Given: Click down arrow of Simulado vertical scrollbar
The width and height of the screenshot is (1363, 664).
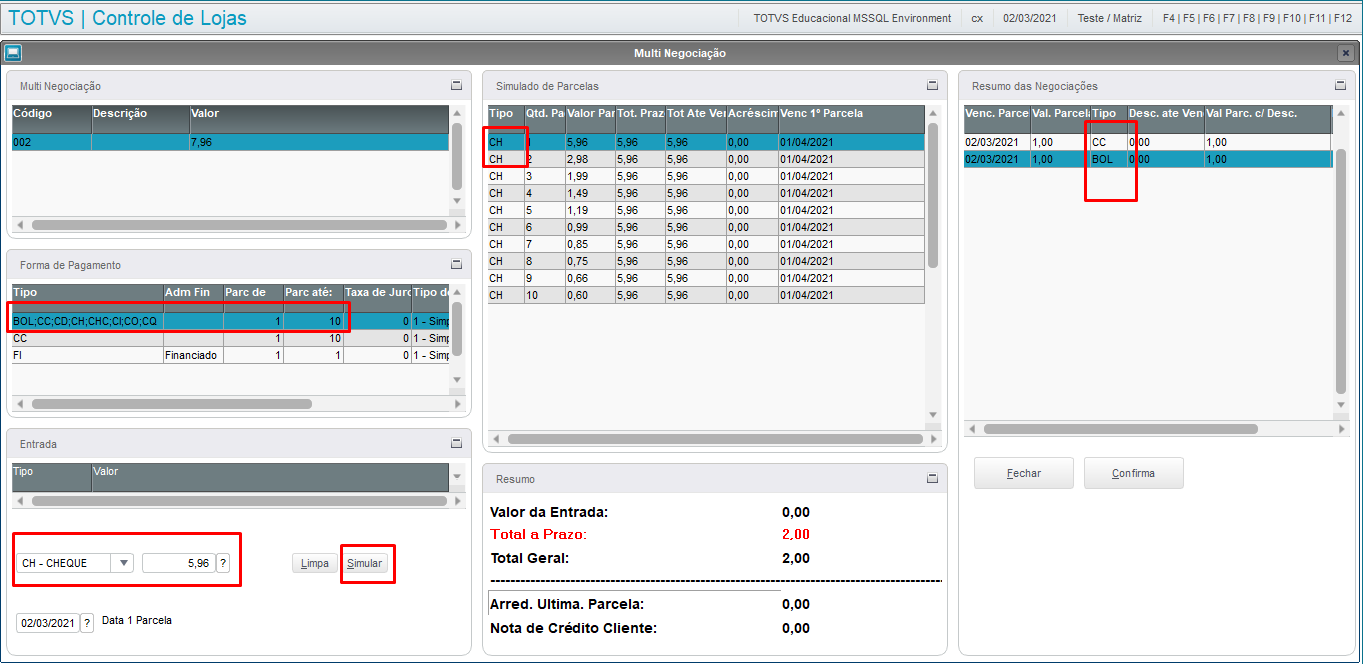Looking at the screenshot, I should click(933, 415).
